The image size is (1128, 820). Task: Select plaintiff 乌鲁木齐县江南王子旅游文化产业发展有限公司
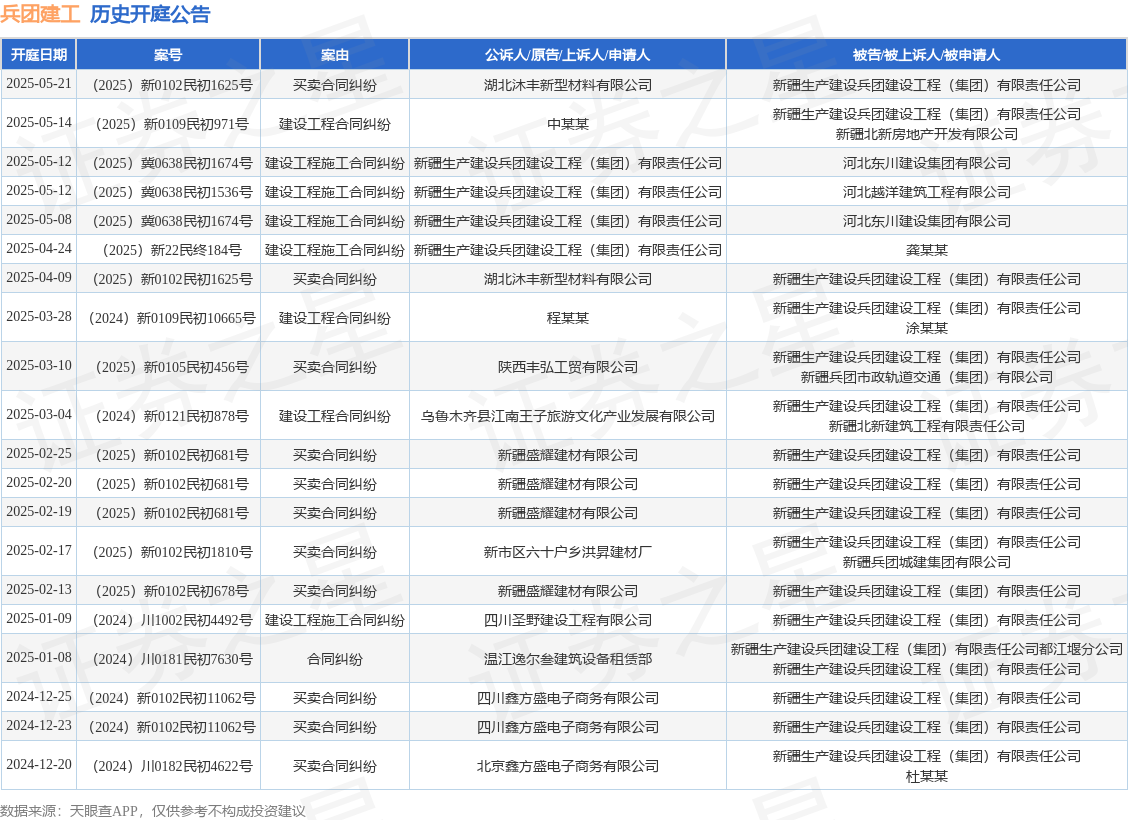pyautogui.click(x=568, y=416)
